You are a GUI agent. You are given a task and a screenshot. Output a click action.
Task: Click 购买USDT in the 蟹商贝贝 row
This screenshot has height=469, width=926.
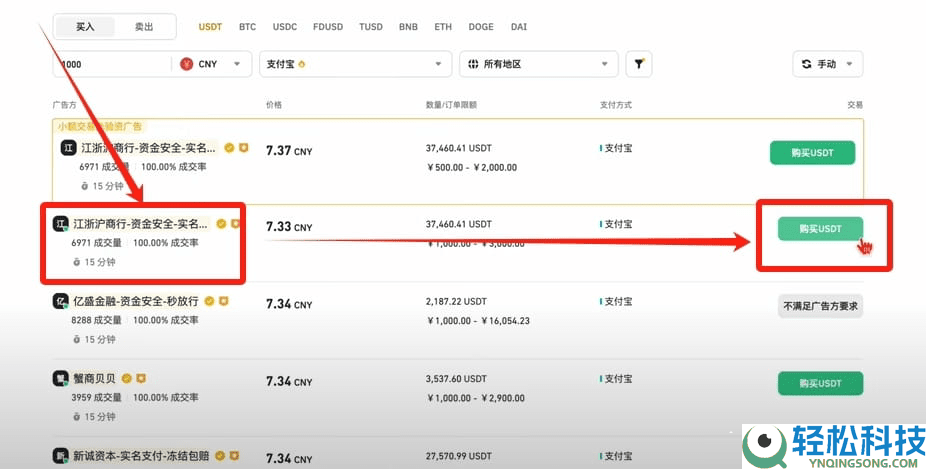pyautogui.click(x=820, y=383)
